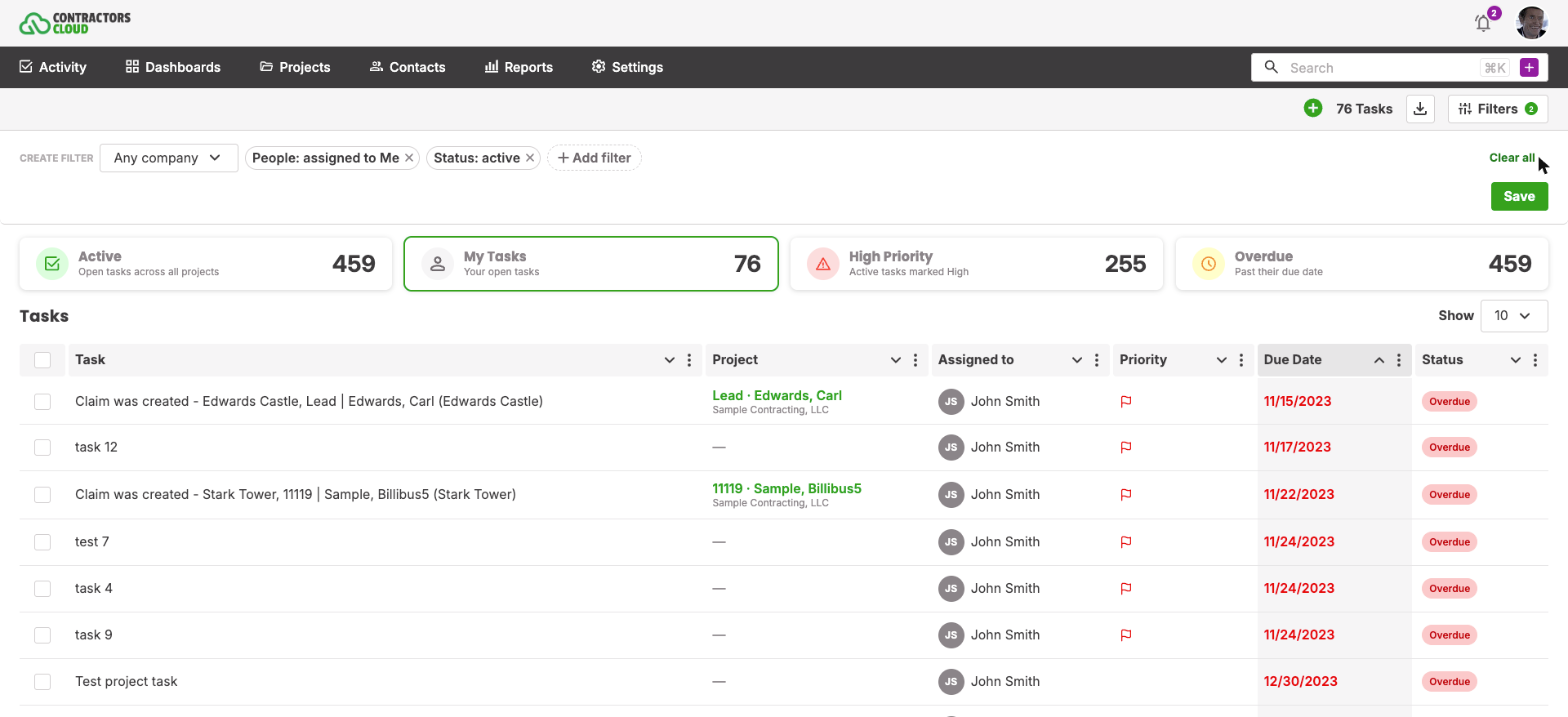The width and height of the screenshot is (1568, 717).
Task: Expand the Assigned to column chevron
Action: point(1077,360)
